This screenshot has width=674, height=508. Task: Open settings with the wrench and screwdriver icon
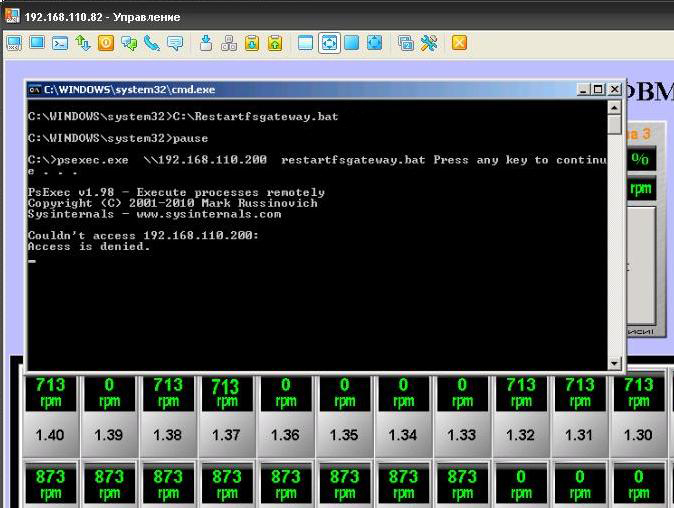click(x=429, y=43)
